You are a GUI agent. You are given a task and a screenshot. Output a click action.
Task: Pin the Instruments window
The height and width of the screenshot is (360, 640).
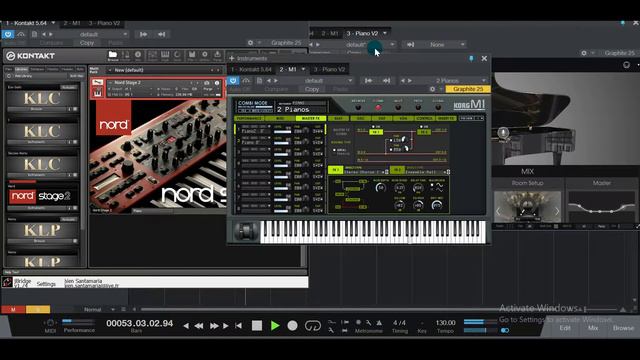point(471,58)
